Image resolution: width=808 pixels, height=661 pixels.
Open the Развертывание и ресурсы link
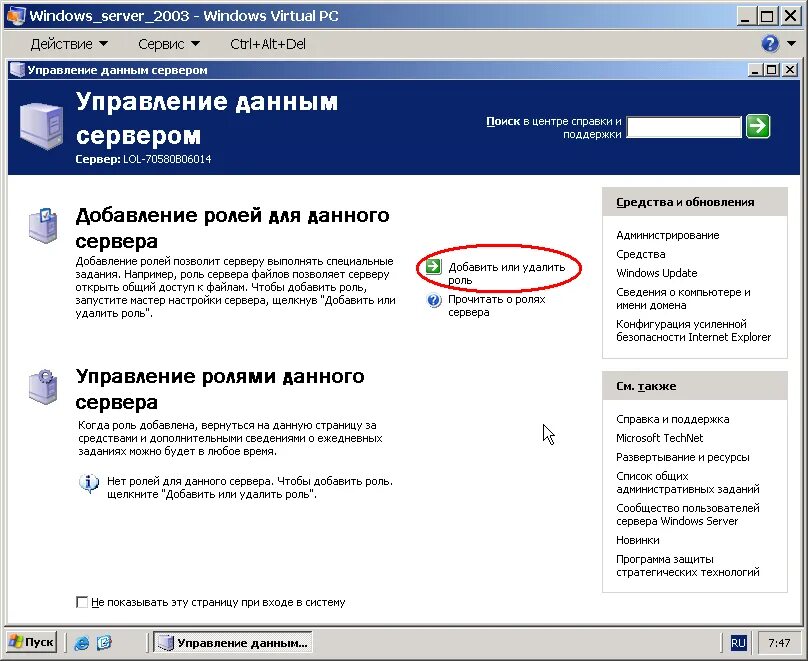(x=682, y=457)
